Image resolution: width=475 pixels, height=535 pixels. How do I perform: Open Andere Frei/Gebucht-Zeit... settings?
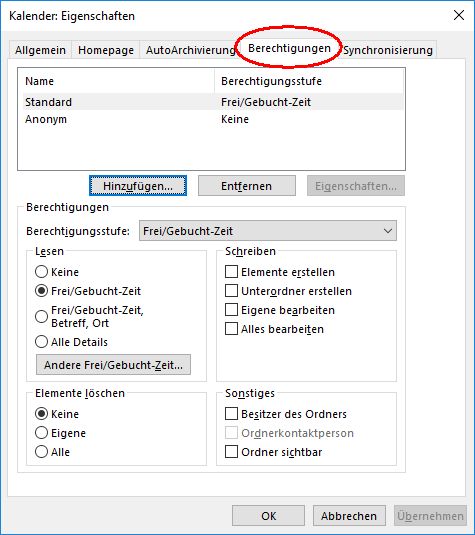click(x=113, y=365)
